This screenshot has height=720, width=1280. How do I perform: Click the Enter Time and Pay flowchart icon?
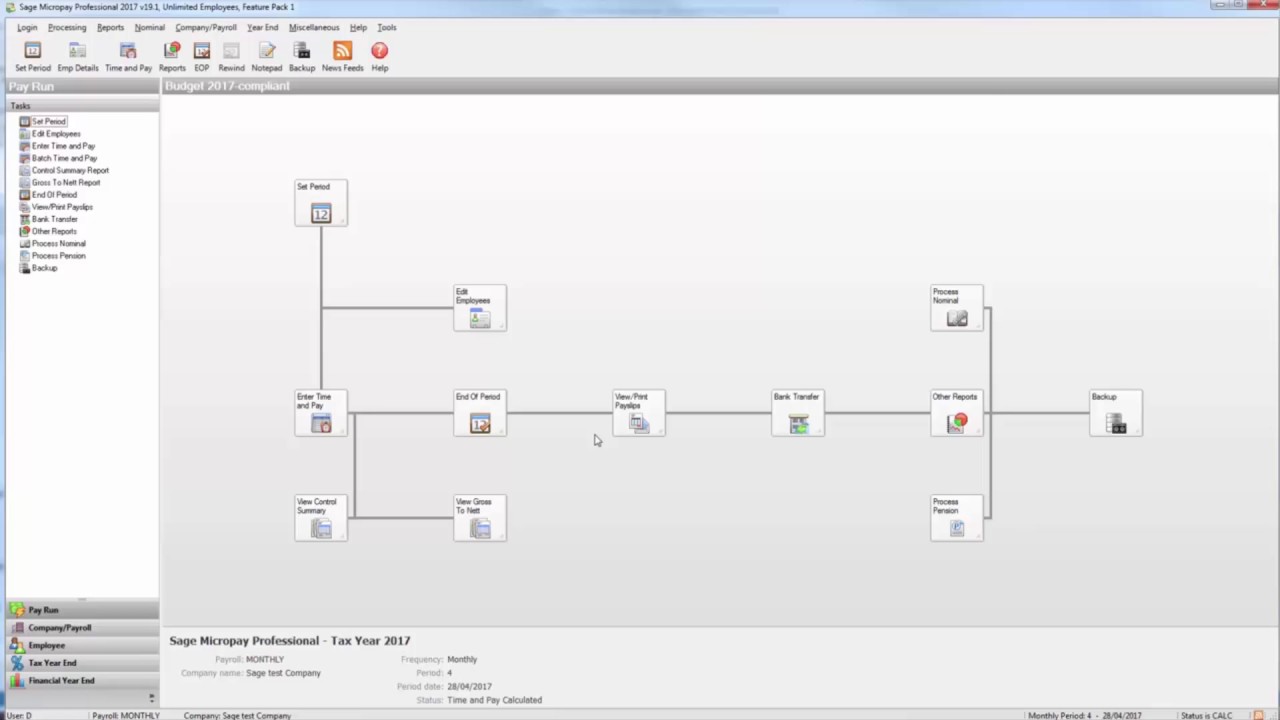(x=321, y=413)
